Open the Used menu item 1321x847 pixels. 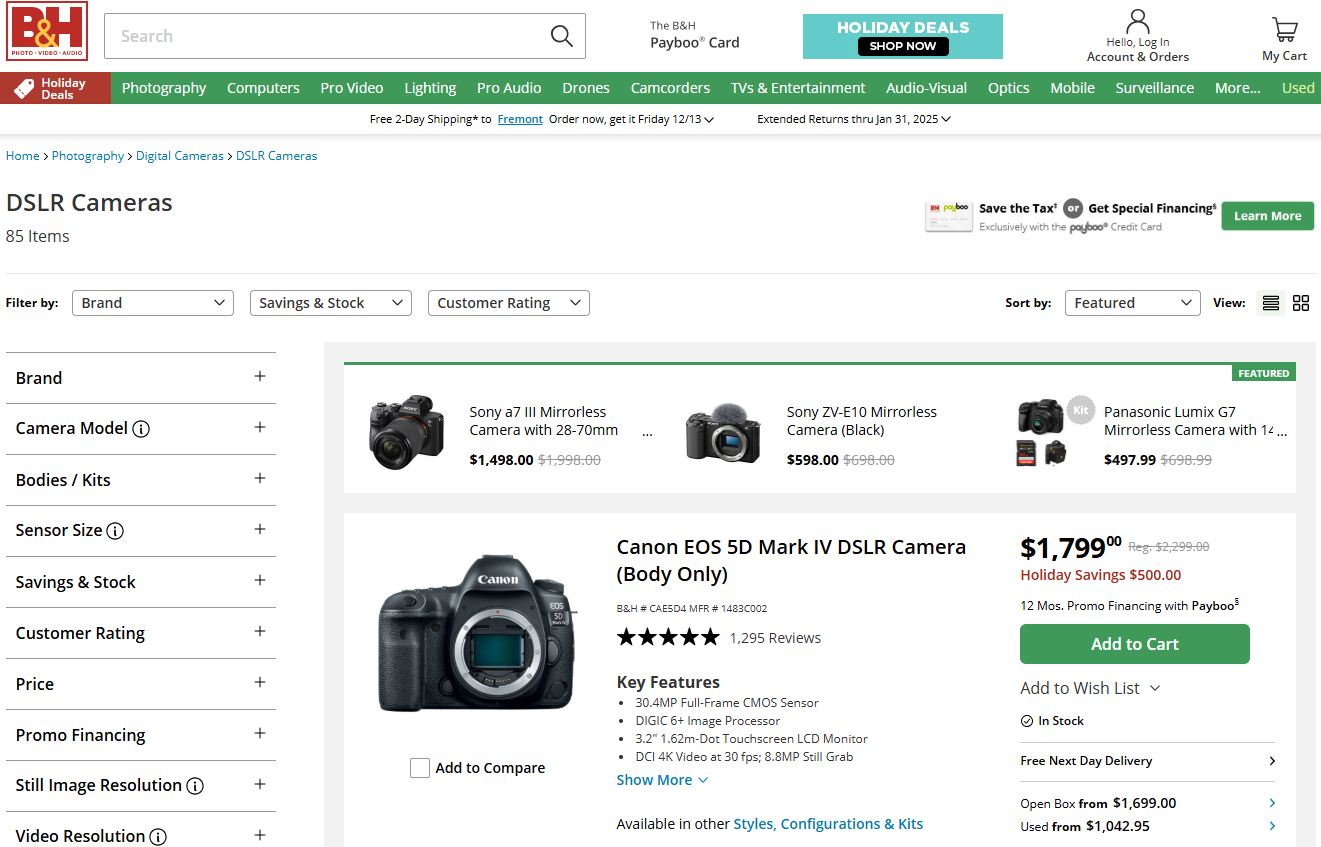click(x=1298, y=88)
